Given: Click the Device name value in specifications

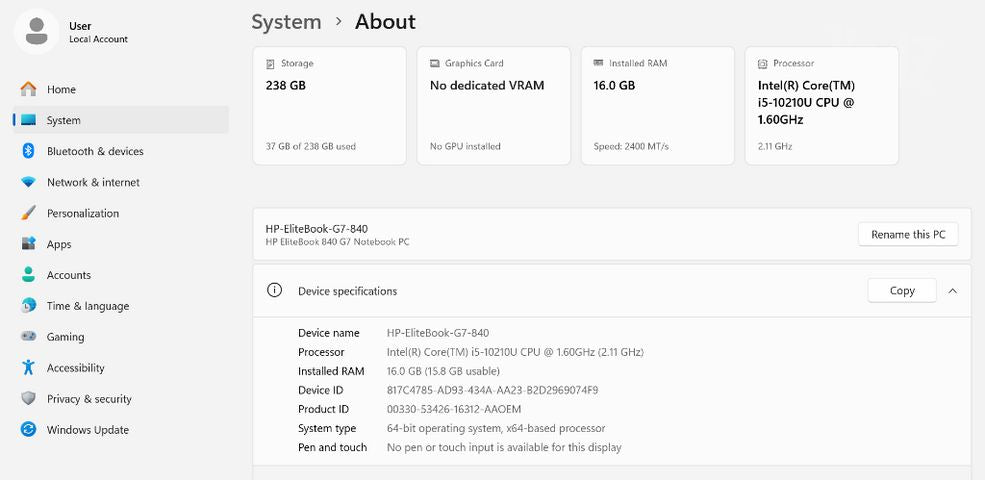Looking at the screenshot, I should 438,333.
